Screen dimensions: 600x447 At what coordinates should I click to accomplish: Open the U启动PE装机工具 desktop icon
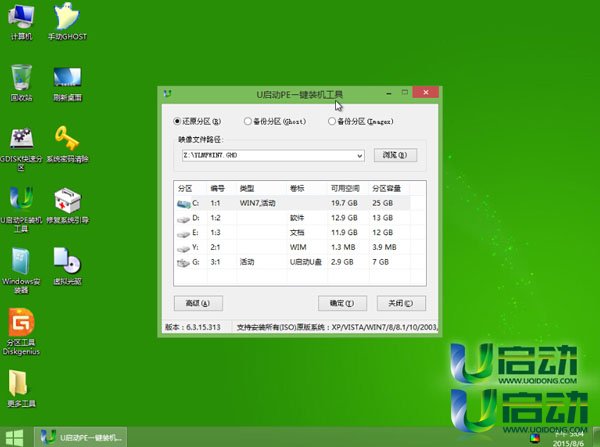pos(21,210)
